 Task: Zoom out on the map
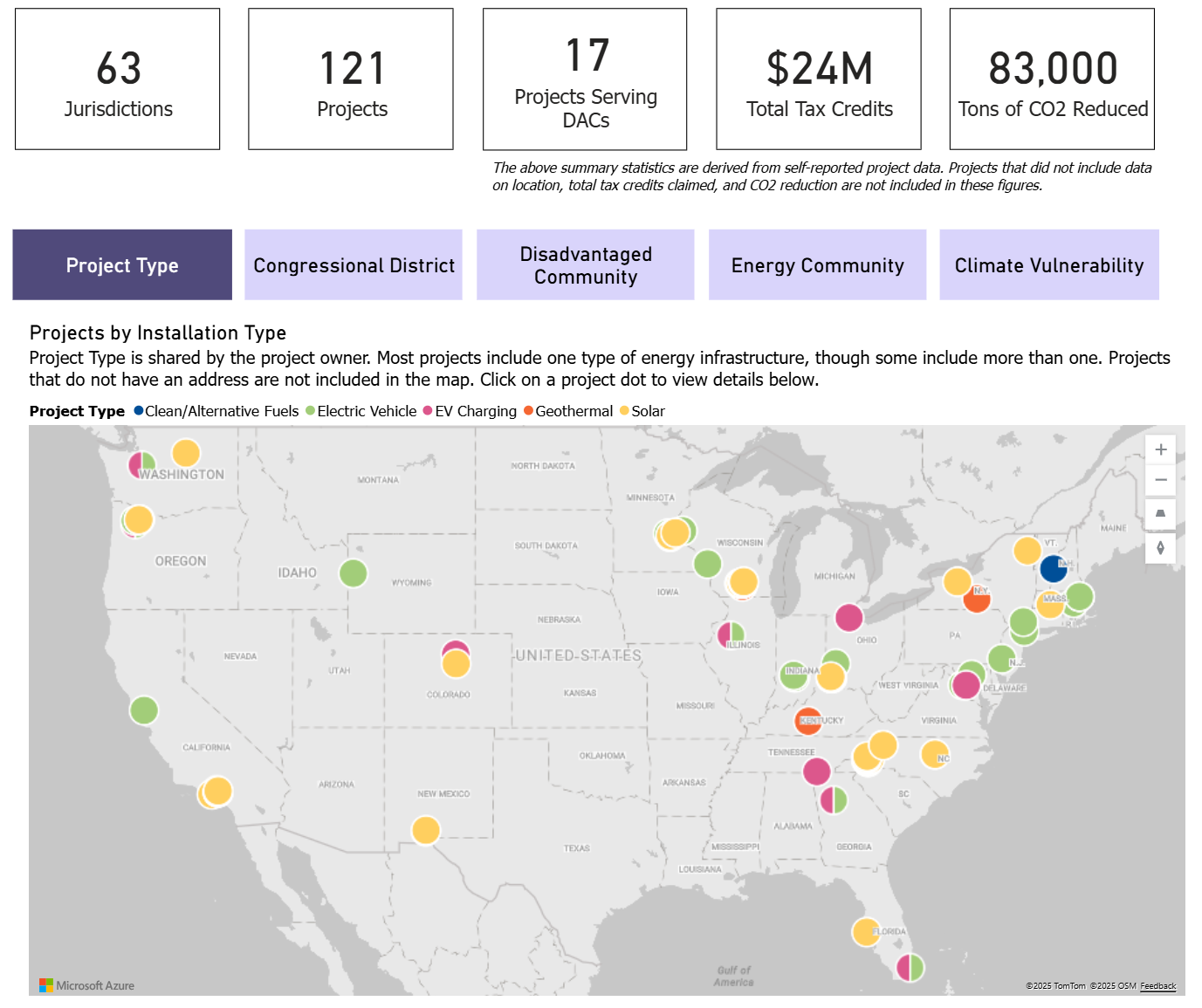[x=1160, y=480]
